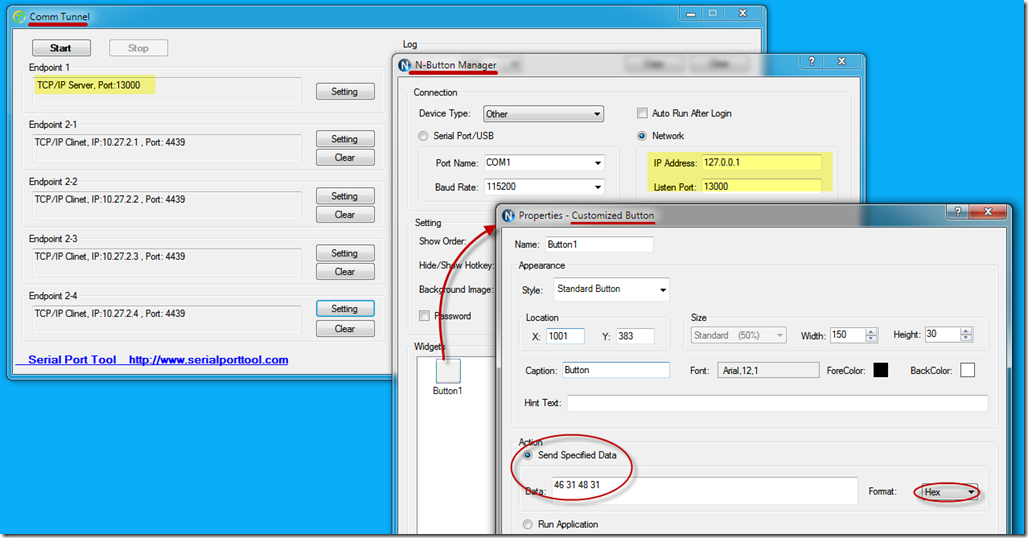Click the text with IP 10.27.2.2

point(109,199)
